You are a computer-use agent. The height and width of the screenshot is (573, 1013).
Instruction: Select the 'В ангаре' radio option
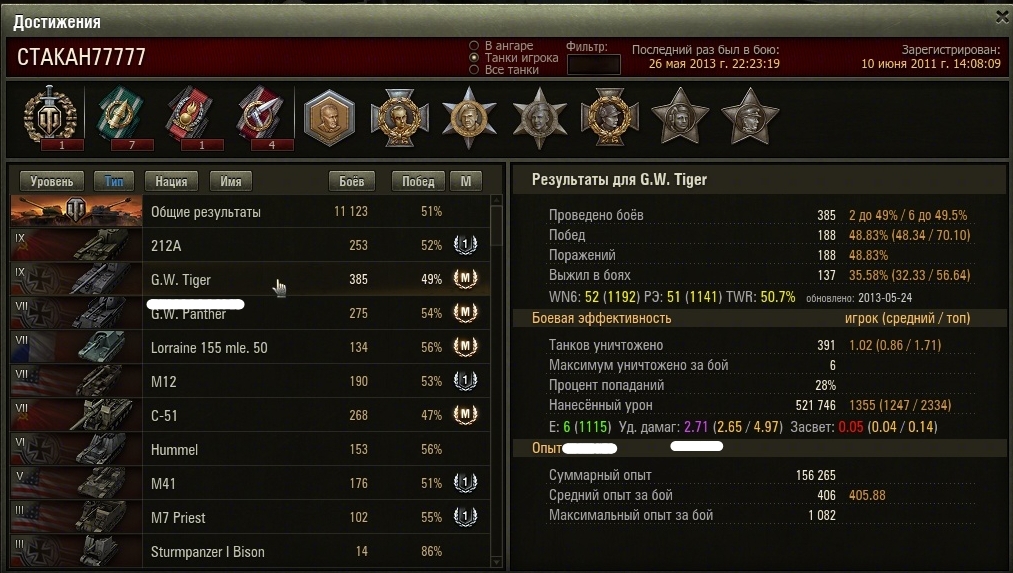point(474,45)
